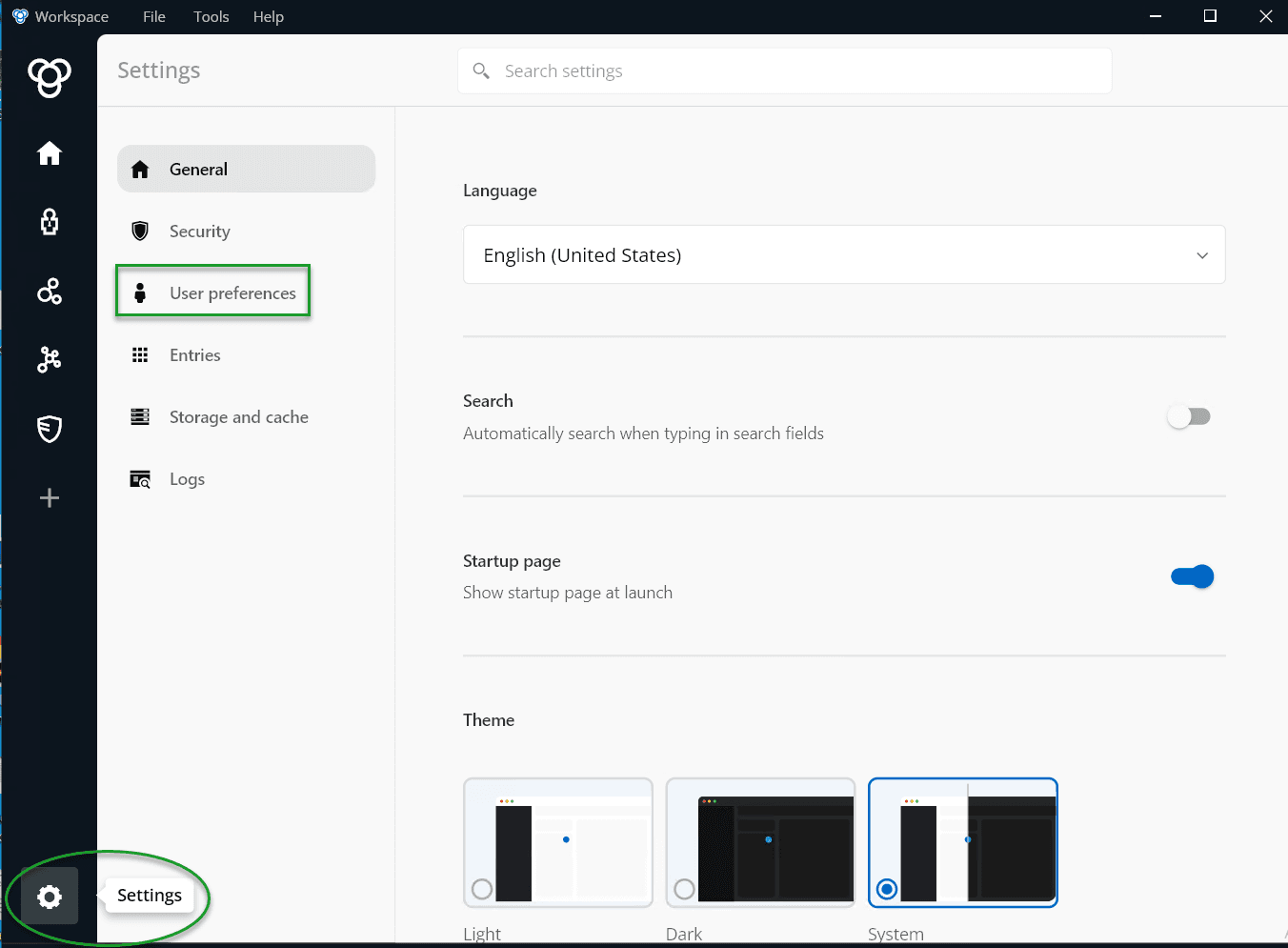1288x948 pixels.
Task: Go to Security settings
Action: point(199,232)
